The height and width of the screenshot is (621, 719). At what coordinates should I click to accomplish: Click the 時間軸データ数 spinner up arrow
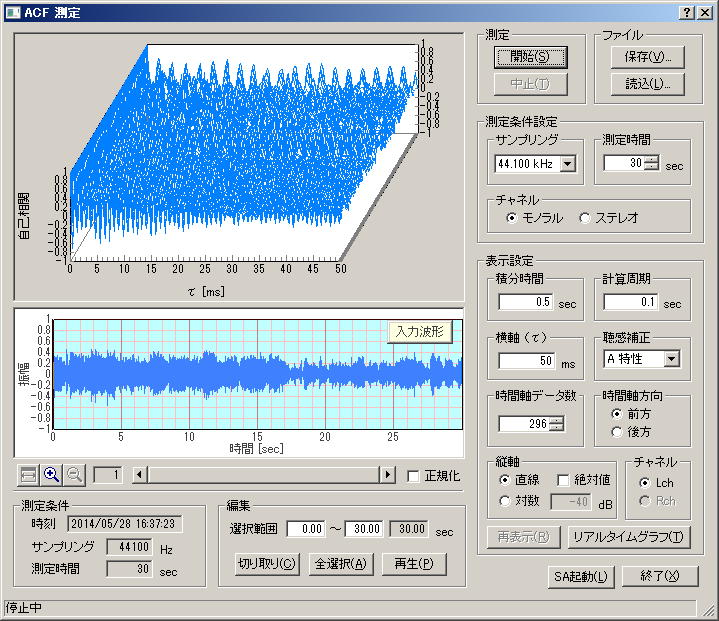tap(556, 420)
